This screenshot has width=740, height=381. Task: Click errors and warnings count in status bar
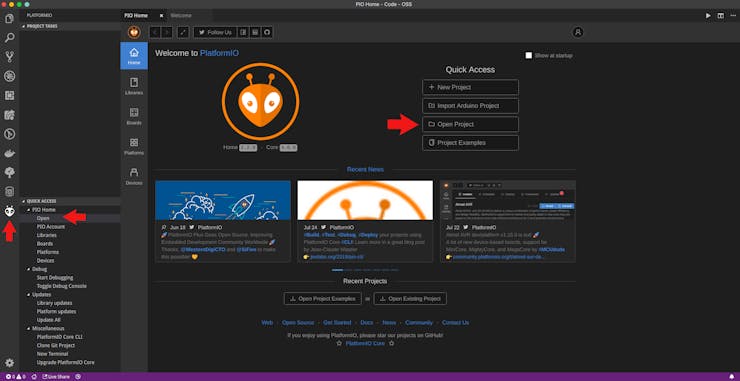pyautogui.click(x=15, y=377)
